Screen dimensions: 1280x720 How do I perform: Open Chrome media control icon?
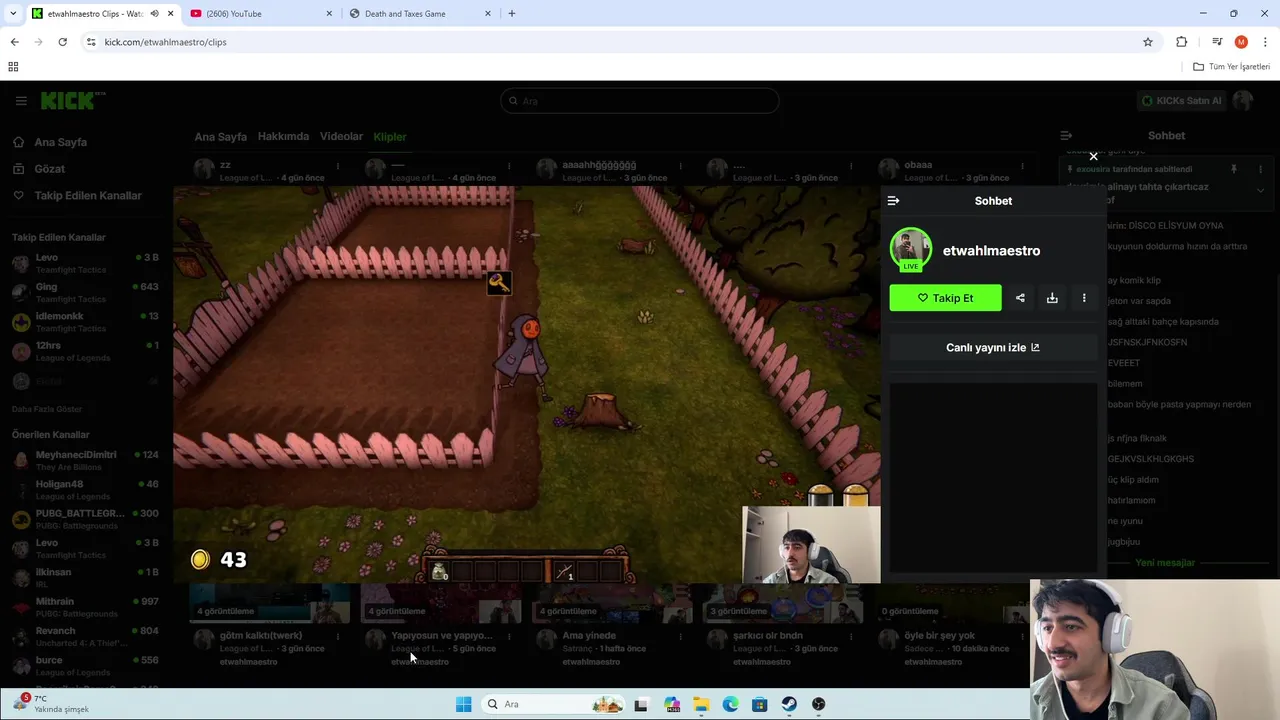1217,42
